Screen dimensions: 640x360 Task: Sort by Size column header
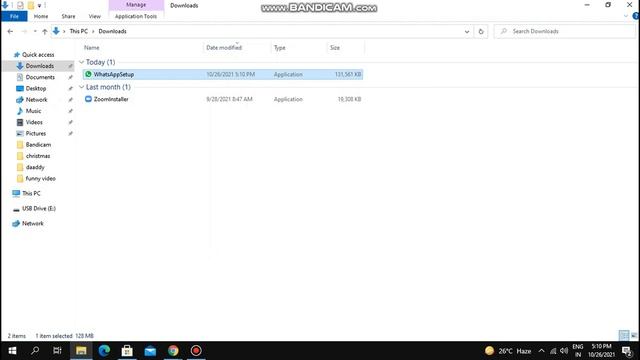[335, 48]
